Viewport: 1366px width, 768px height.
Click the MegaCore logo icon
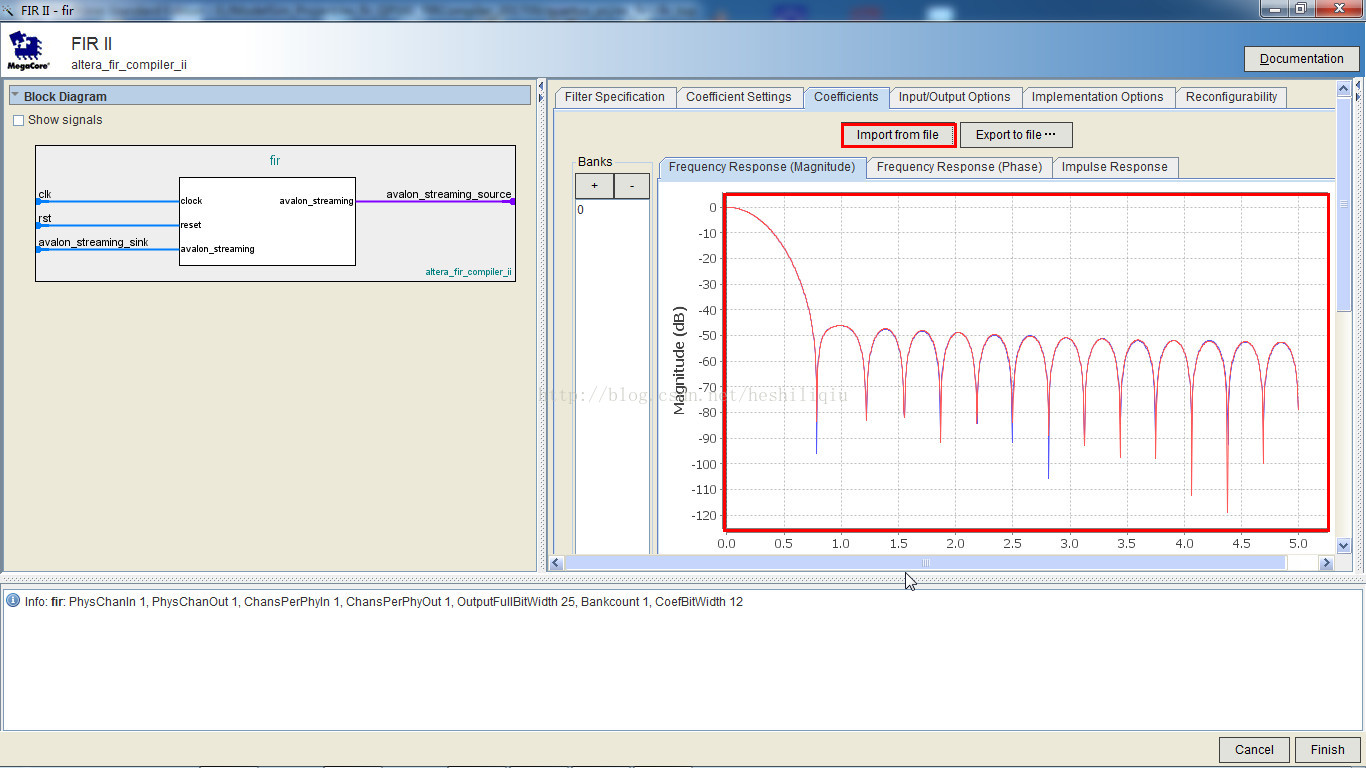click(x=28, y=49)
